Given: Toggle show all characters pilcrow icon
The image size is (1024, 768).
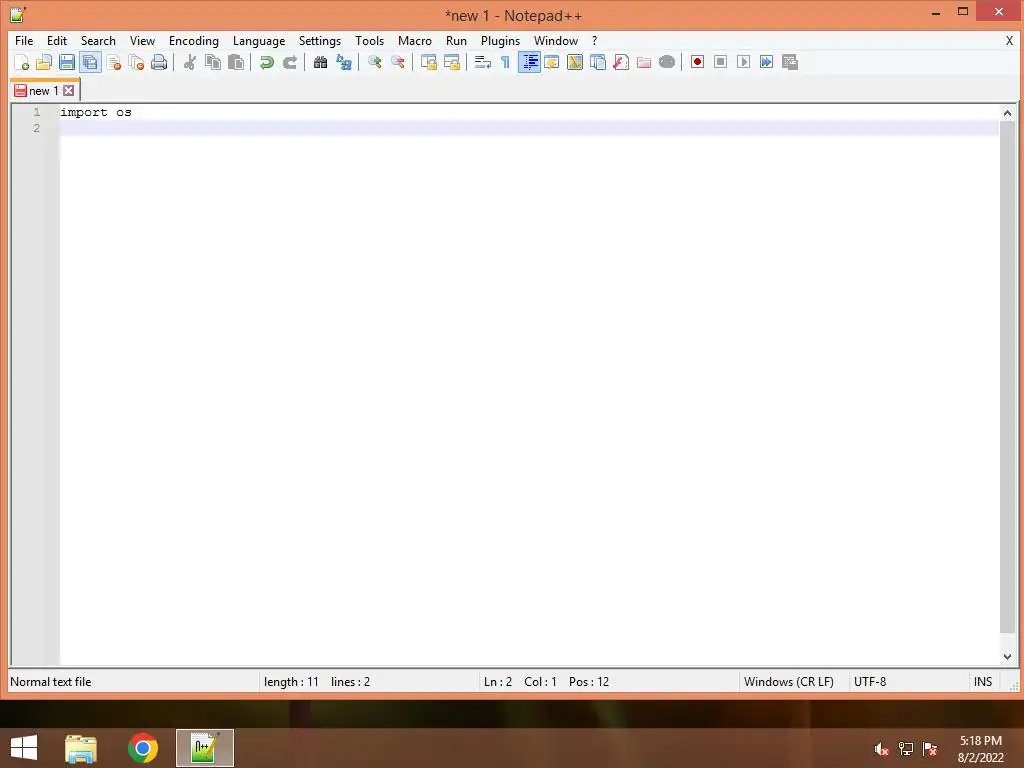Looking at the screenshot, I should [x=505, y=62].
